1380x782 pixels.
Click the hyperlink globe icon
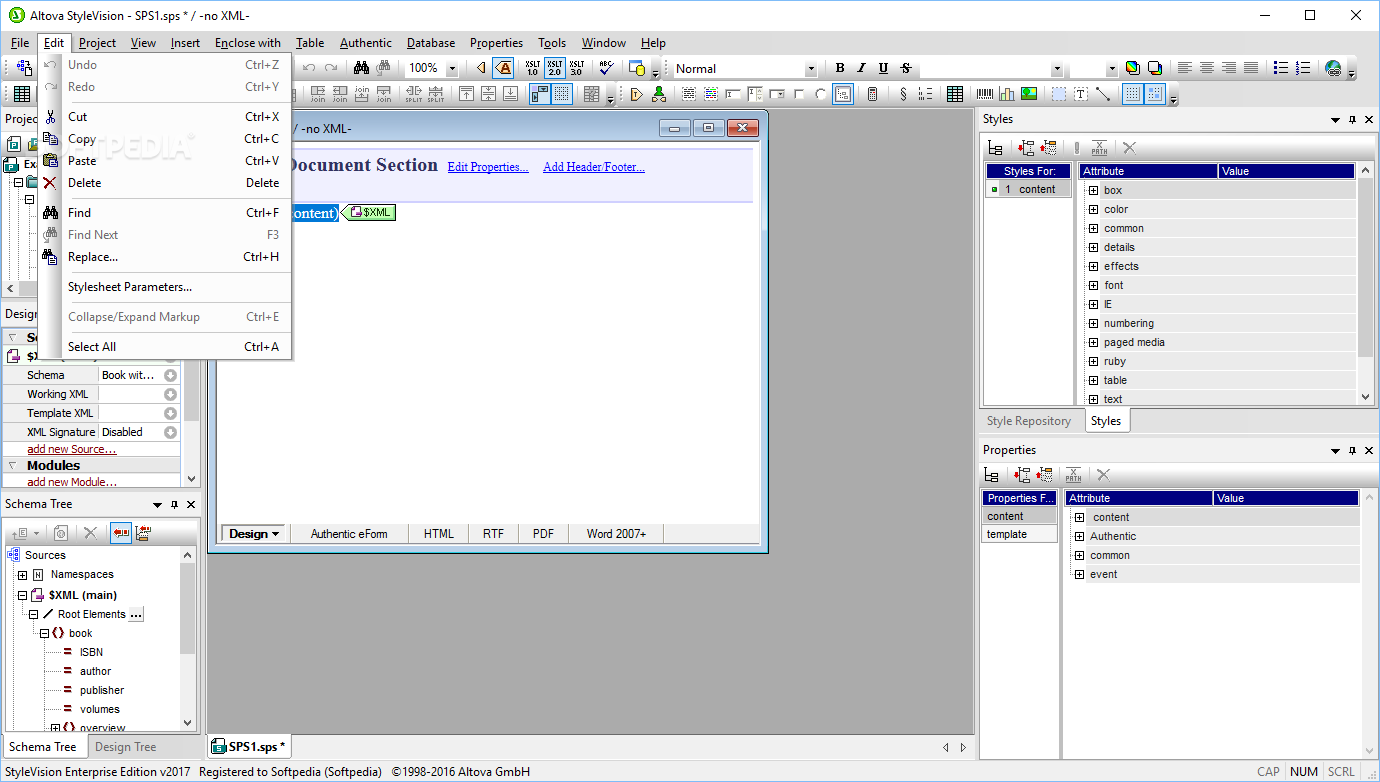pyautogui.click(x=1333, y=68)
